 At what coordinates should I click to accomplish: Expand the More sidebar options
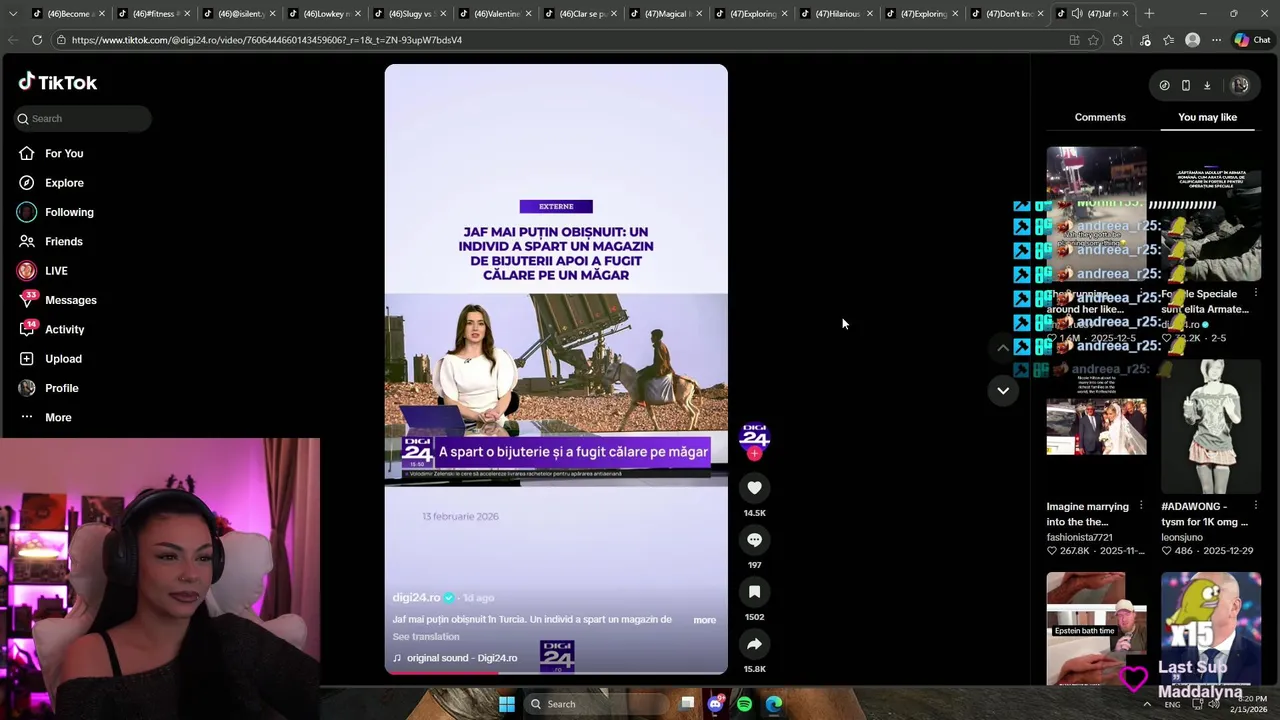(58, 417)
